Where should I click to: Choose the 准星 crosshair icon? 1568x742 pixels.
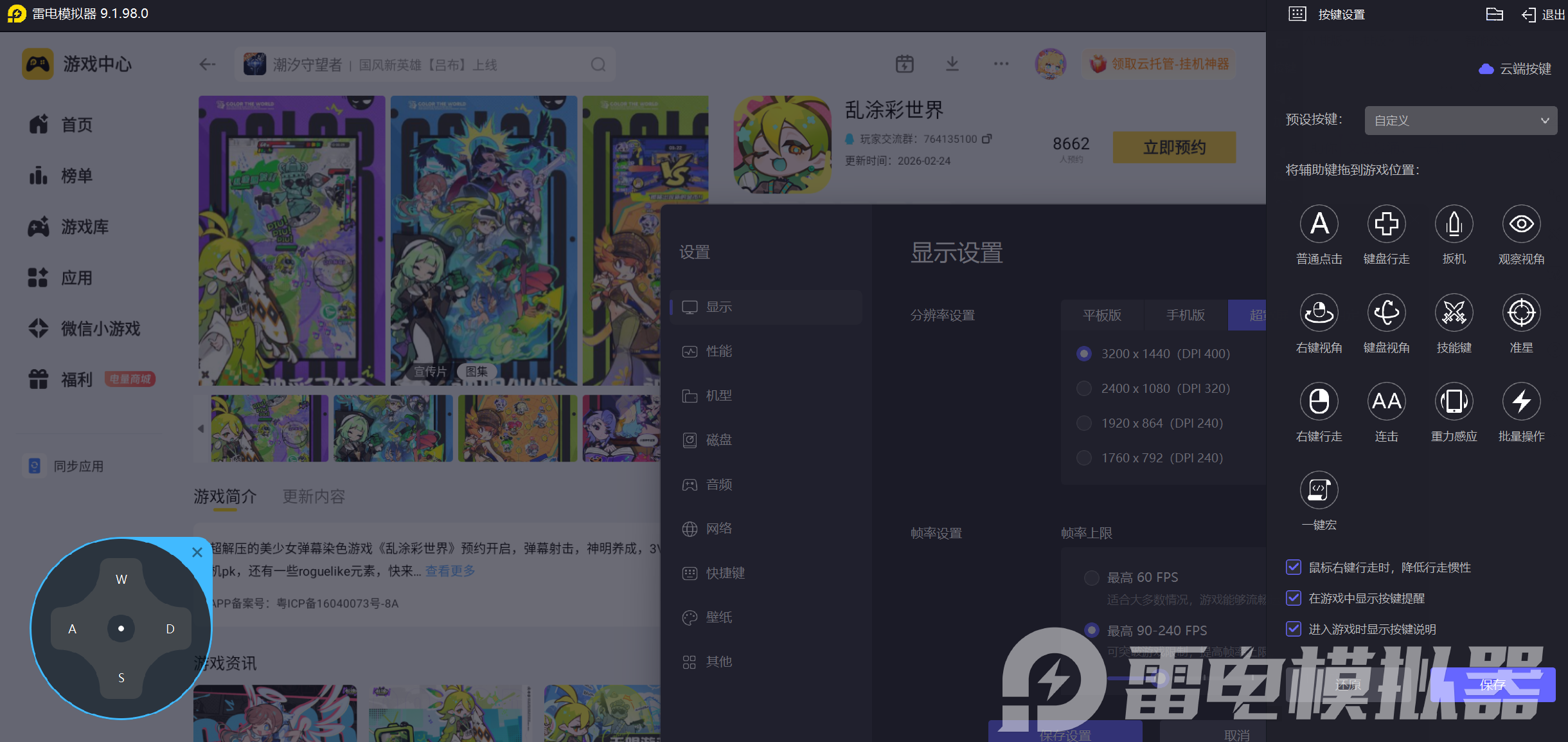tap(1521, 313)
